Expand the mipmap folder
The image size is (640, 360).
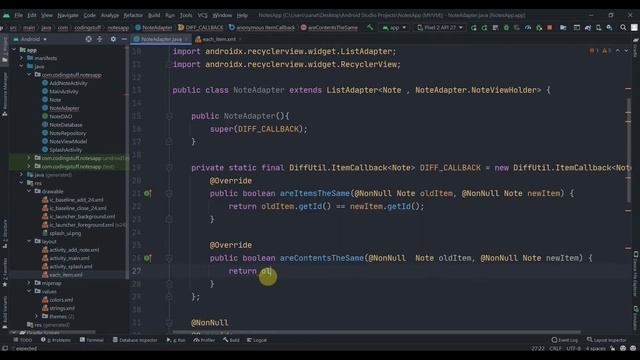[29, 283]
